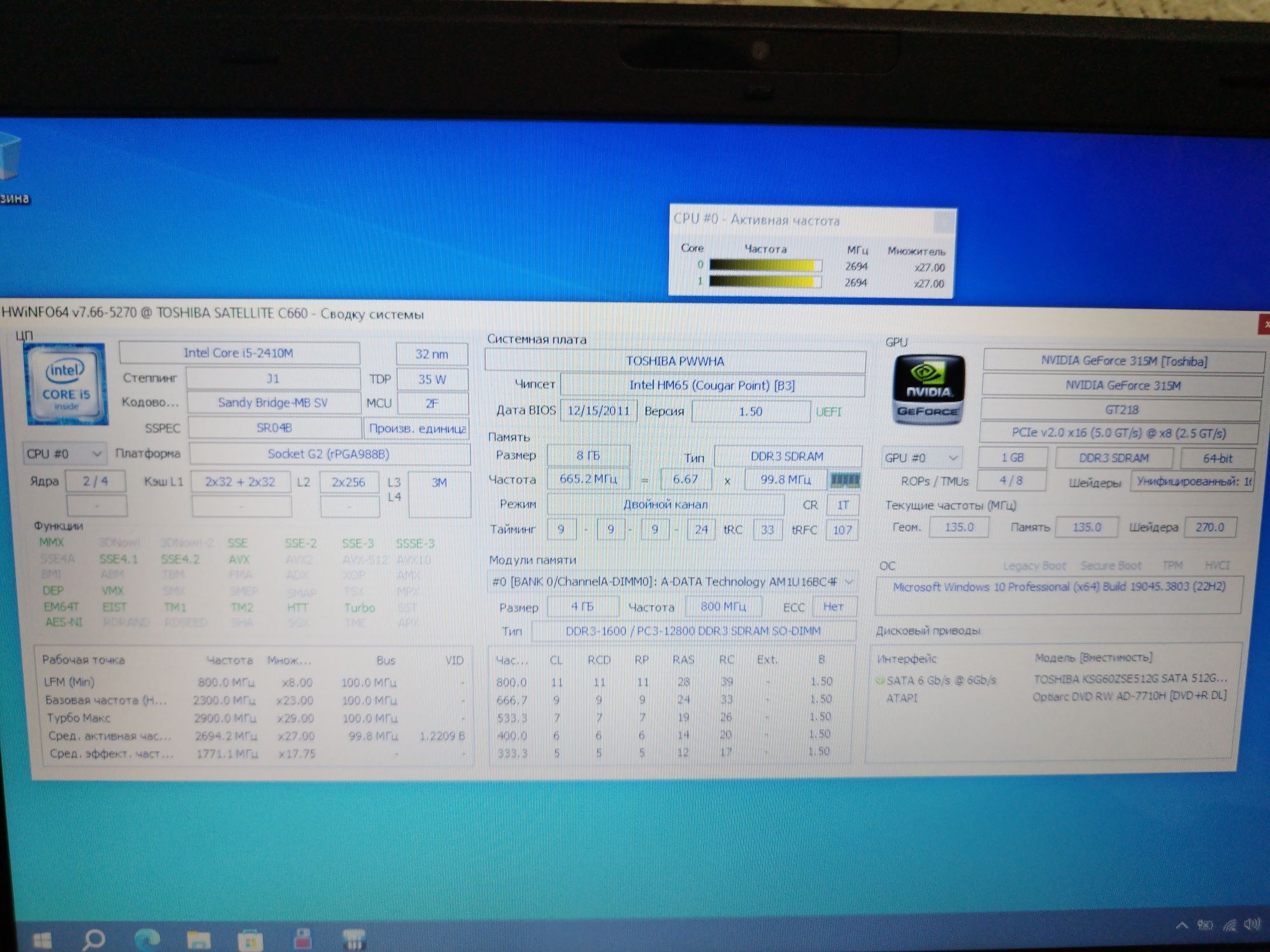Click the UEFI label near BIOS version
This screenshot has height=952, width=1270.
[x=828, y=412]
